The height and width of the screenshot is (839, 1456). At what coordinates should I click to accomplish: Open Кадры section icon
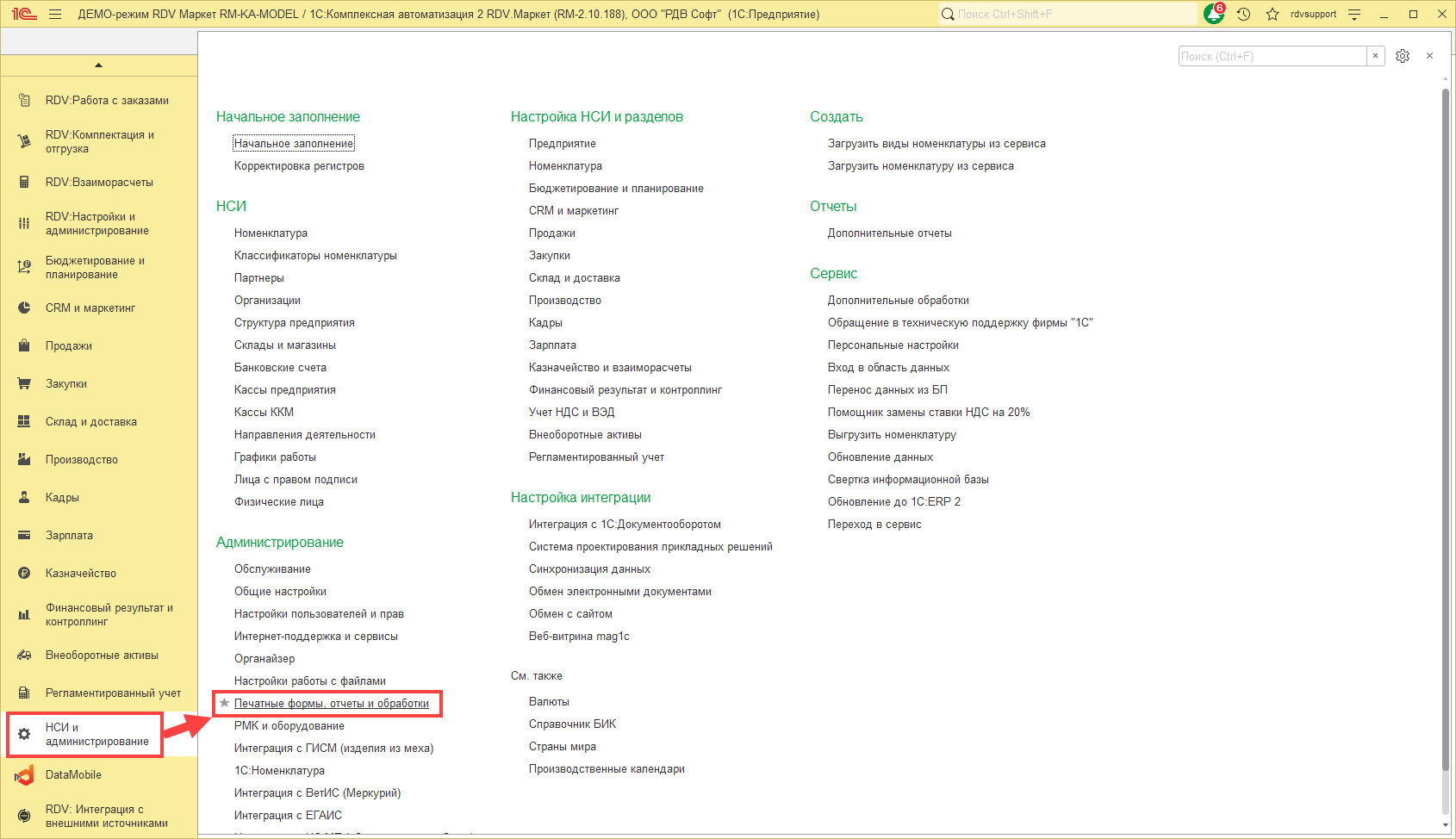click(24, 498)
